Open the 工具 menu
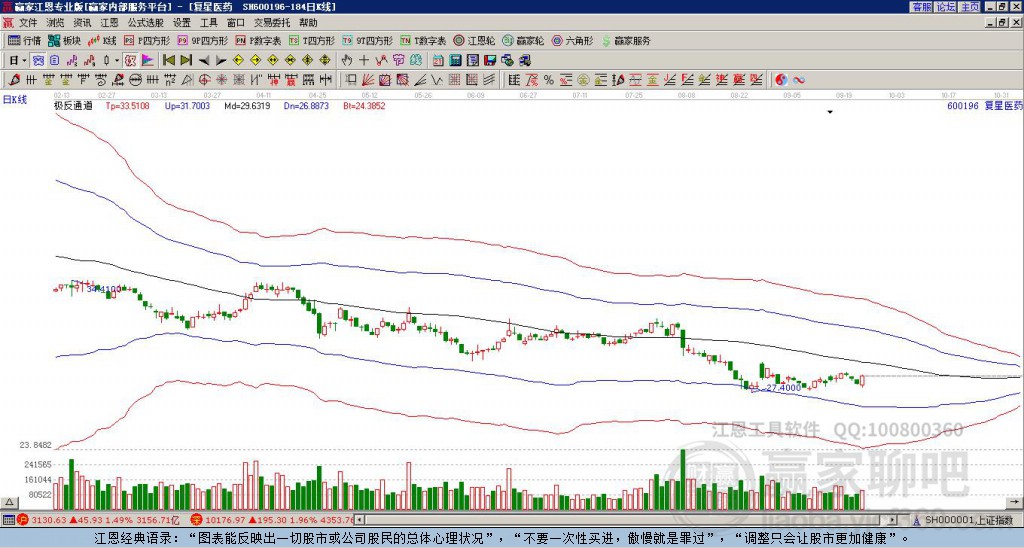Viewport: 1024px width, 548px height. point(208,23)
